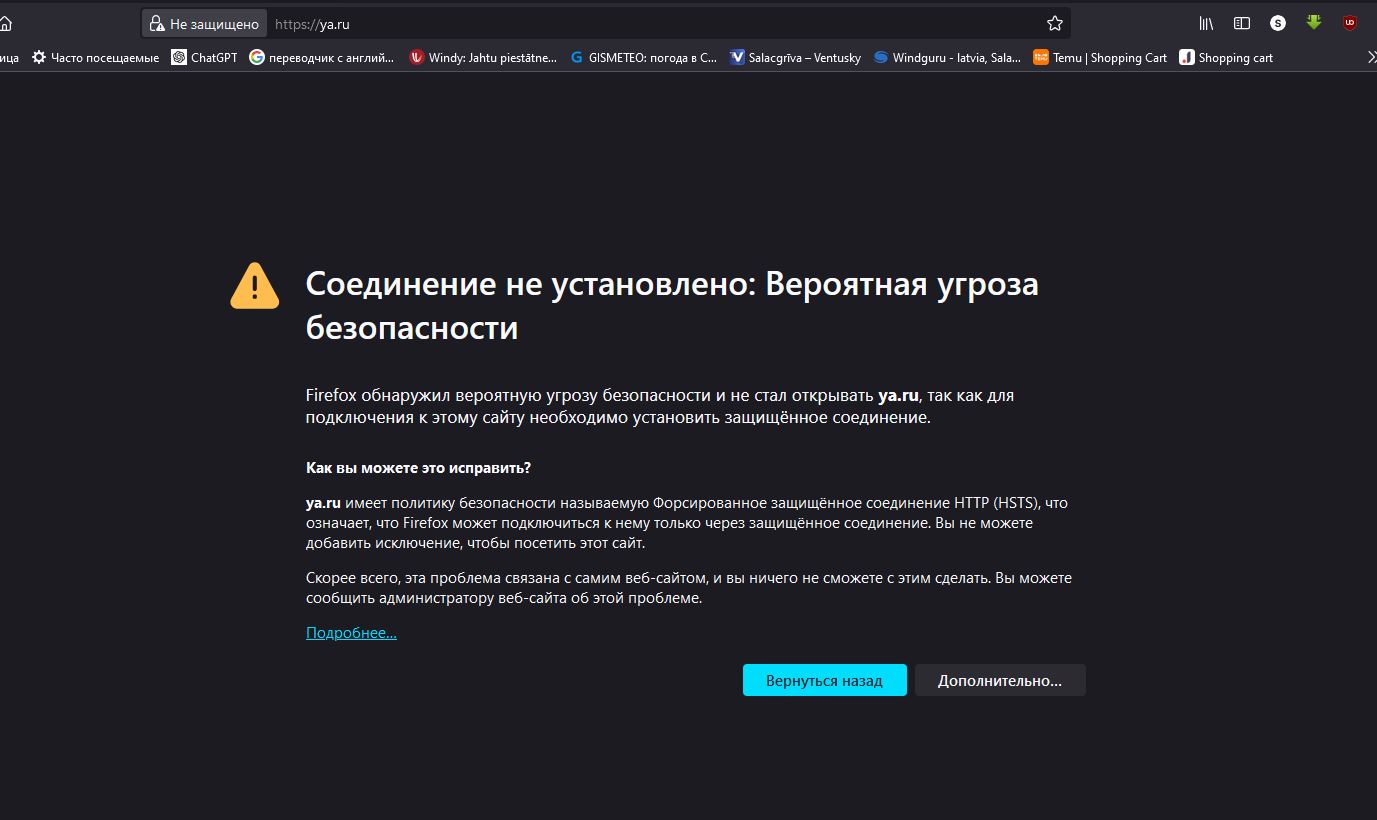This screenshot has height=820, width=1377.
Task: Open the 'Shopping cart' bookmark
Action: (1226, 57)
